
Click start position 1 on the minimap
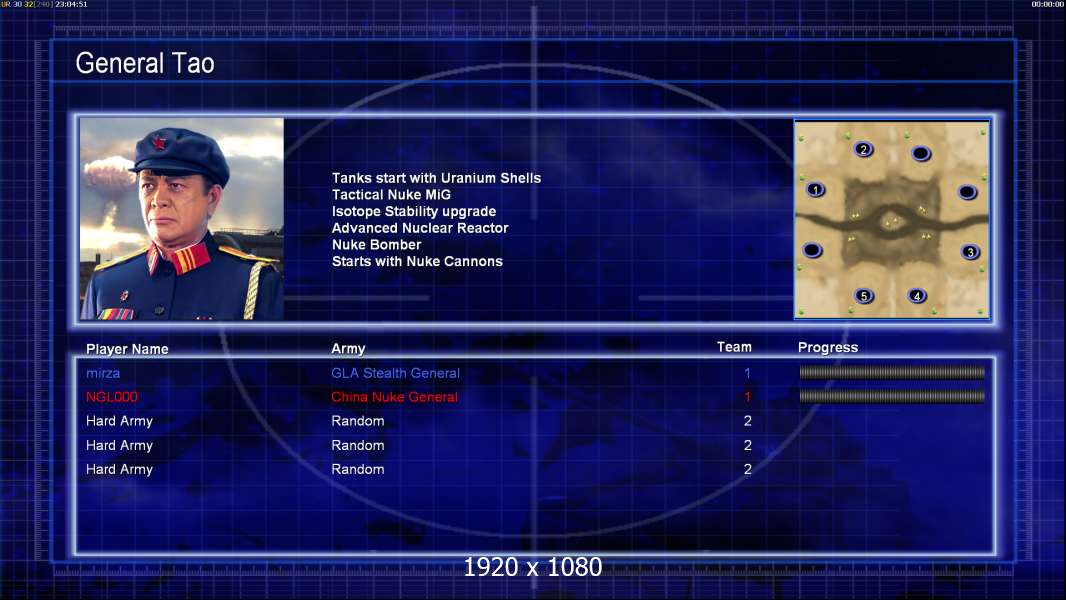point(816,190)
